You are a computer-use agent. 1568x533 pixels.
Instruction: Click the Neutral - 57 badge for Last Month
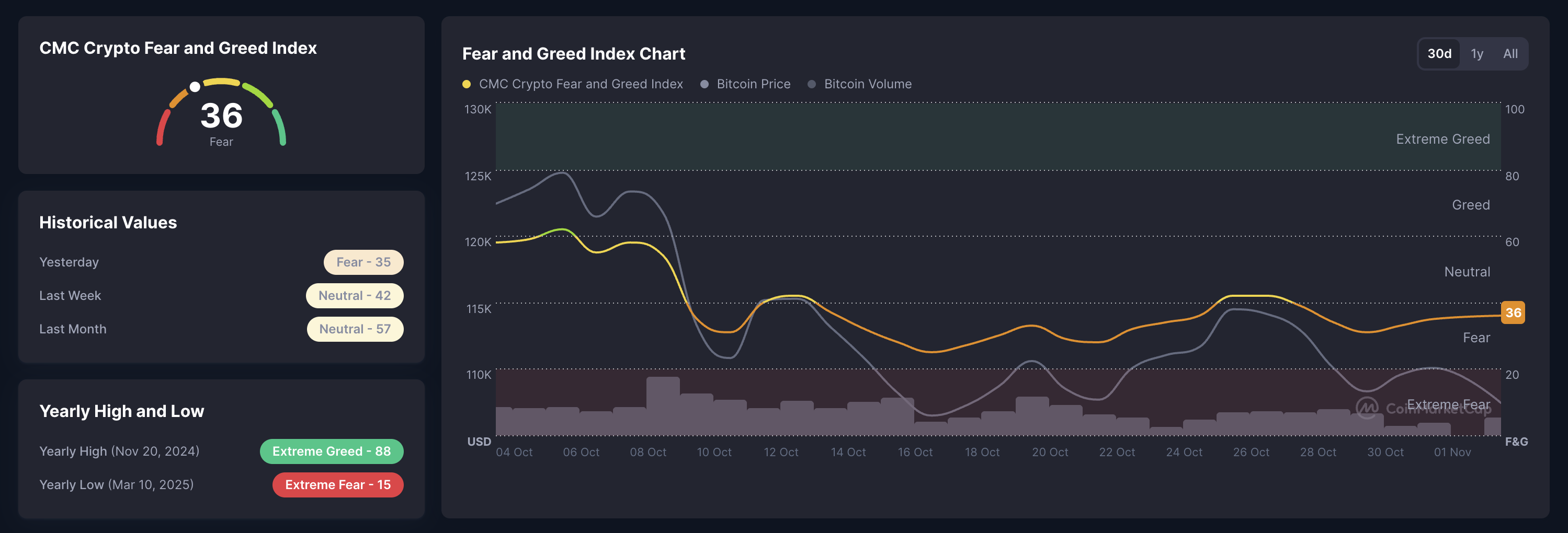click(355, 329)
